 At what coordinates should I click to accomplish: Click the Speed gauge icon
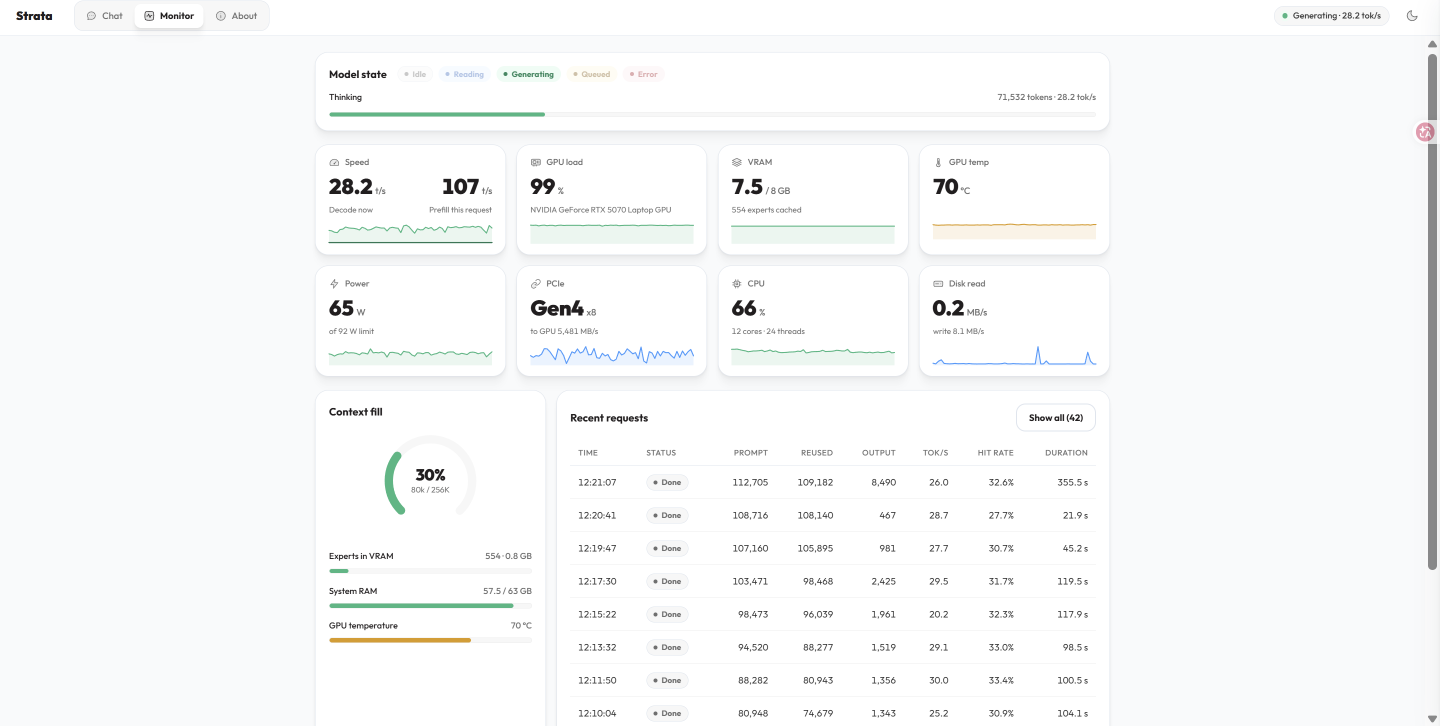334,162
